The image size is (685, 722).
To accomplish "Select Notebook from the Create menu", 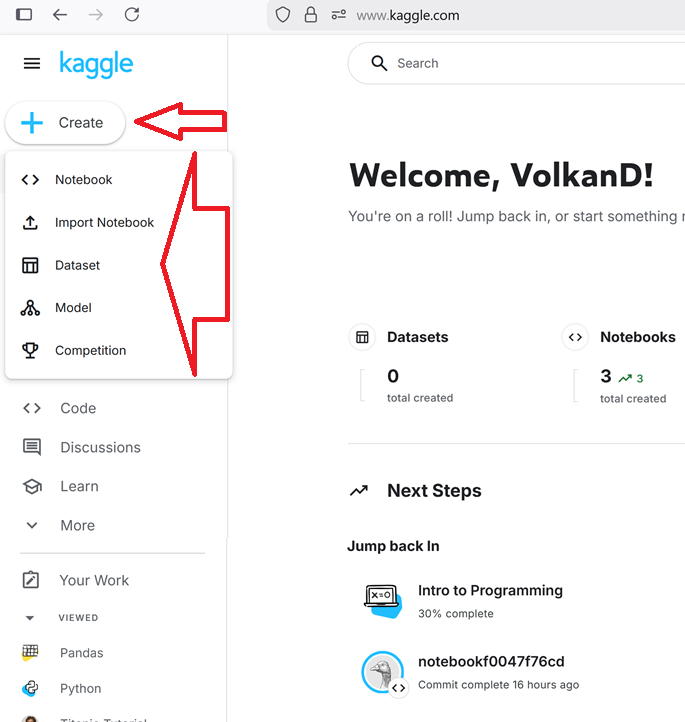I will coord(84,180).
